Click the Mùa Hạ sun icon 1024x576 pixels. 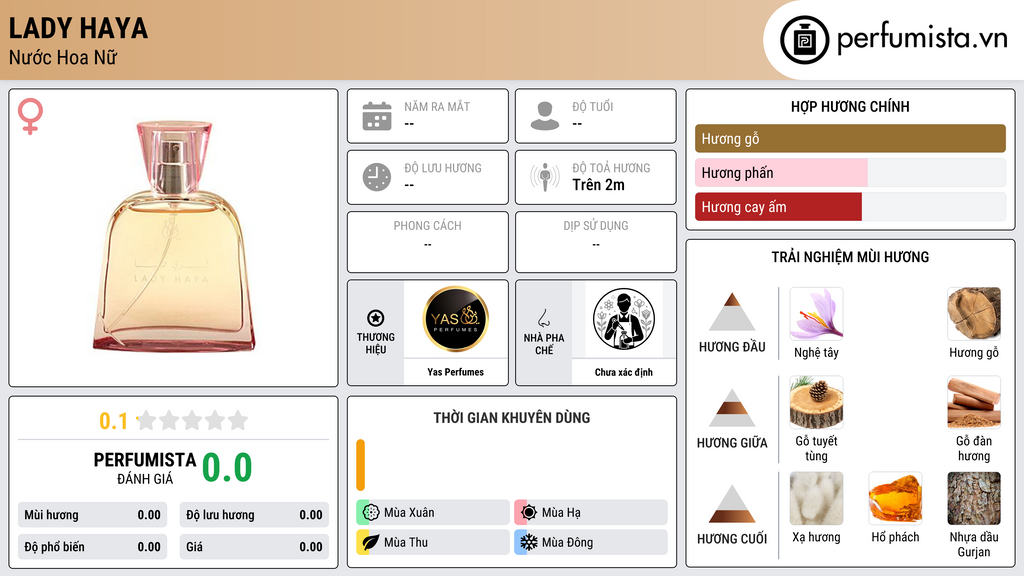[529, 513]
